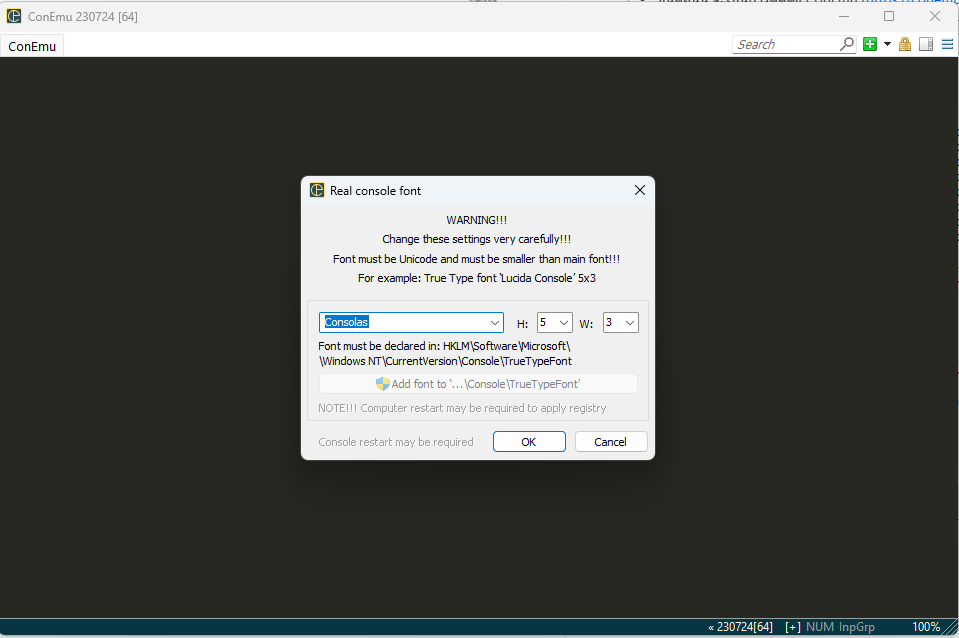Click ConEmu logo icon in main title bar
Viewport: 959px width, 638px height.
click(x=14, y=16)
